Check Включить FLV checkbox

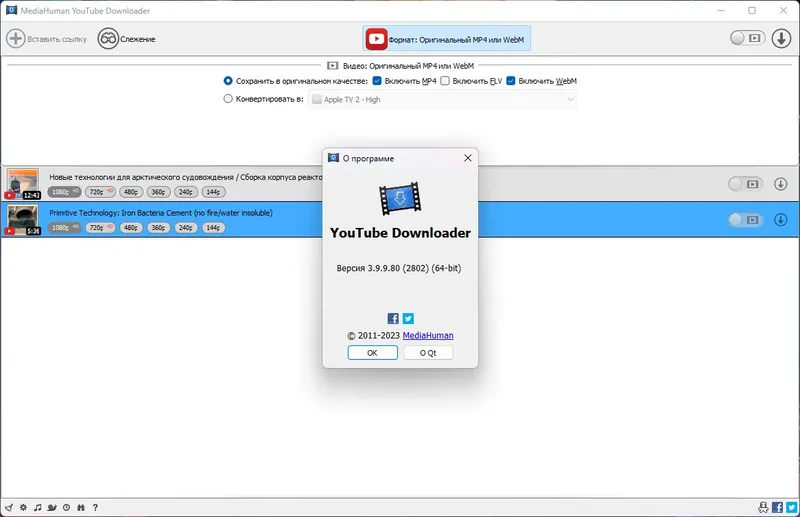click(x=445, y=81)
